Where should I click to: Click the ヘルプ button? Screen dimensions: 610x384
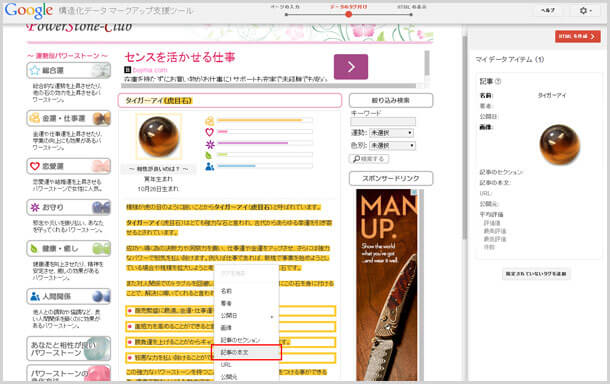(548, 11)
